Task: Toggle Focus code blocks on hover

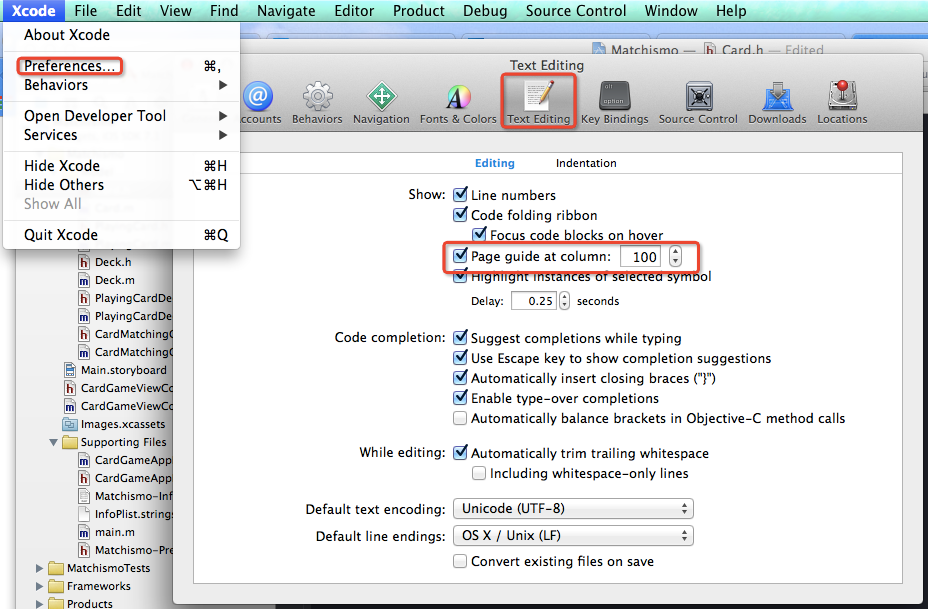Action: coord(479,235)
